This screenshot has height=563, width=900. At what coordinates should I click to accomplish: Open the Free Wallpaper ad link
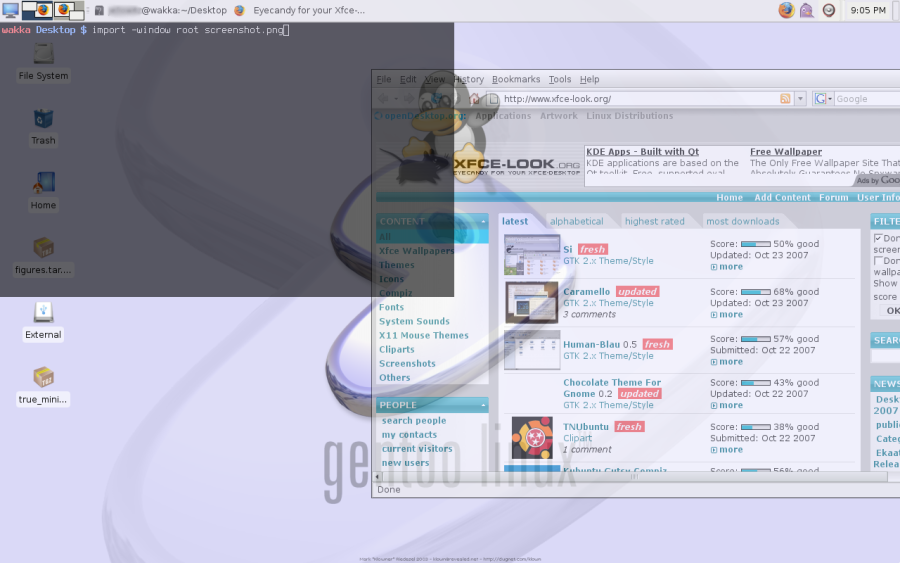[786, 152]
